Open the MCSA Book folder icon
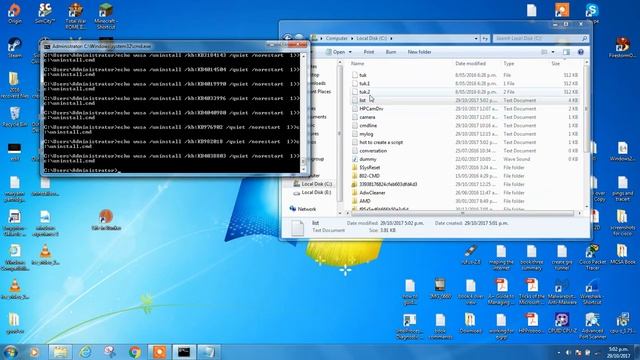 [x=622, y=254]
